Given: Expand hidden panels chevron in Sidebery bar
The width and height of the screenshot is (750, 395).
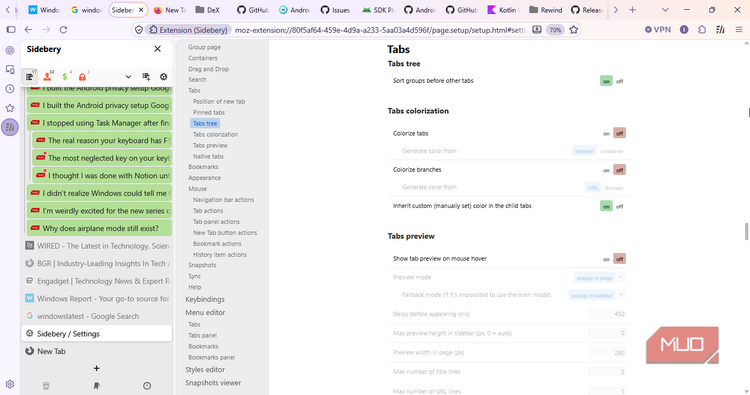Looking at the screenshot, I should pyautogui.click(x=128, y=77).
